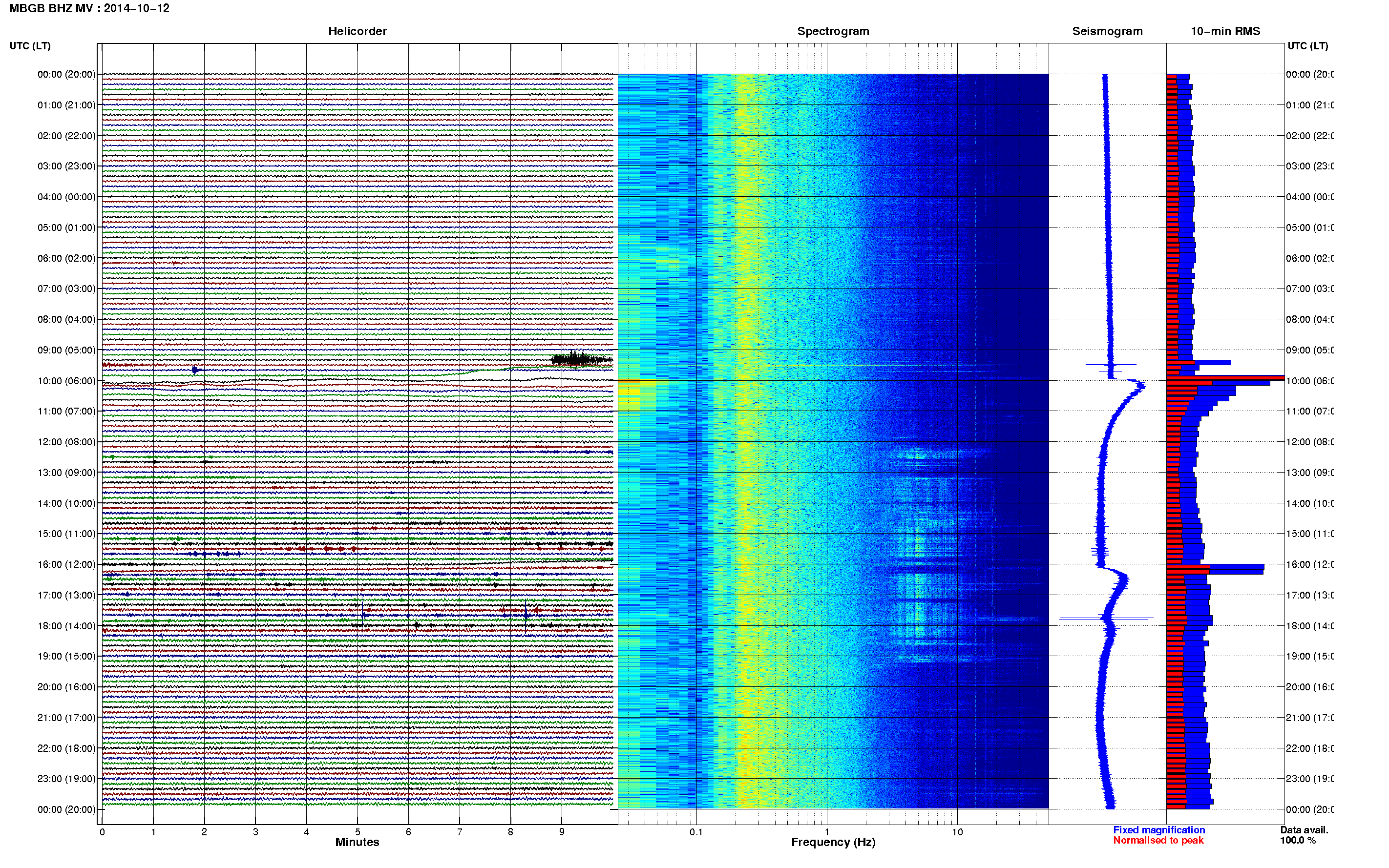The width and height of the screenshot is (1389, 868).
Task: Click the '0.1' frequency tick label
Action: pyautogui.click(x=696, y=832)
